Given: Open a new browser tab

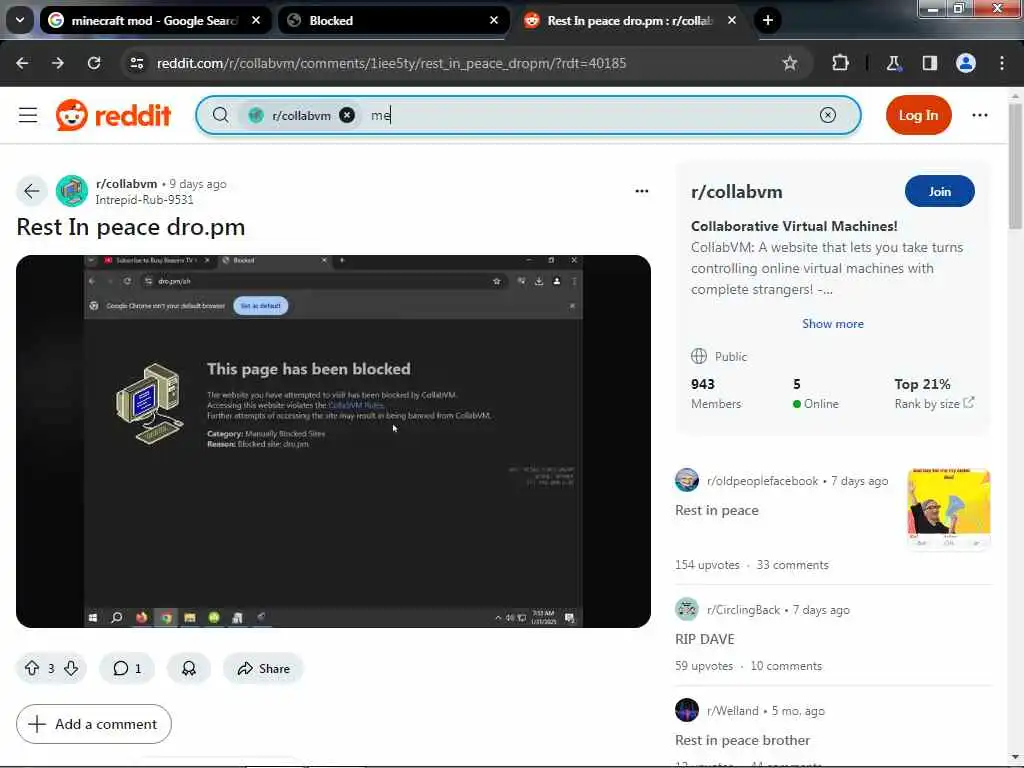Looking at the screenshot, I should [768, 20].
